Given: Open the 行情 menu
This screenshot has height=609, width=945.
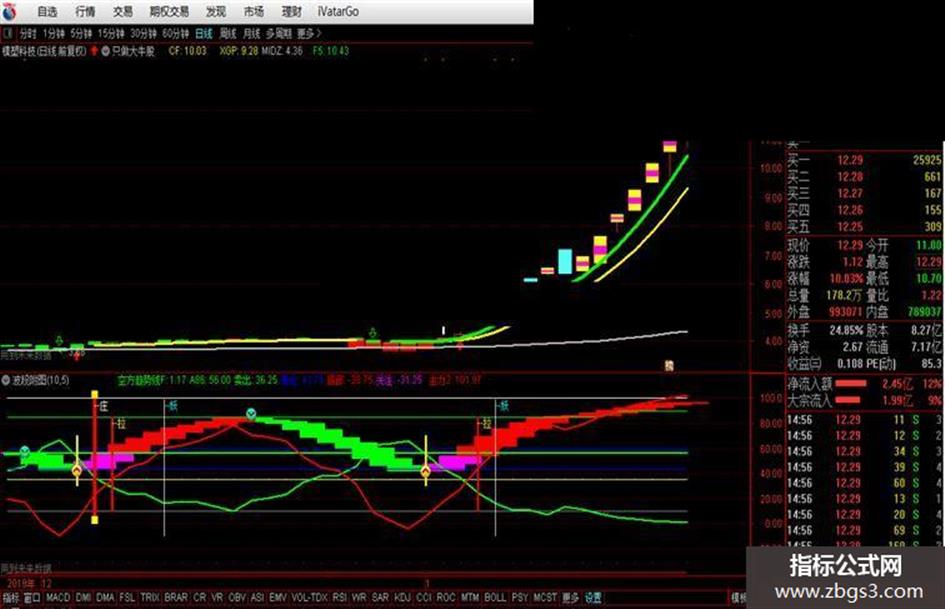Looking at the screenshot, I should pyautogui.click(x=85, y=11).
